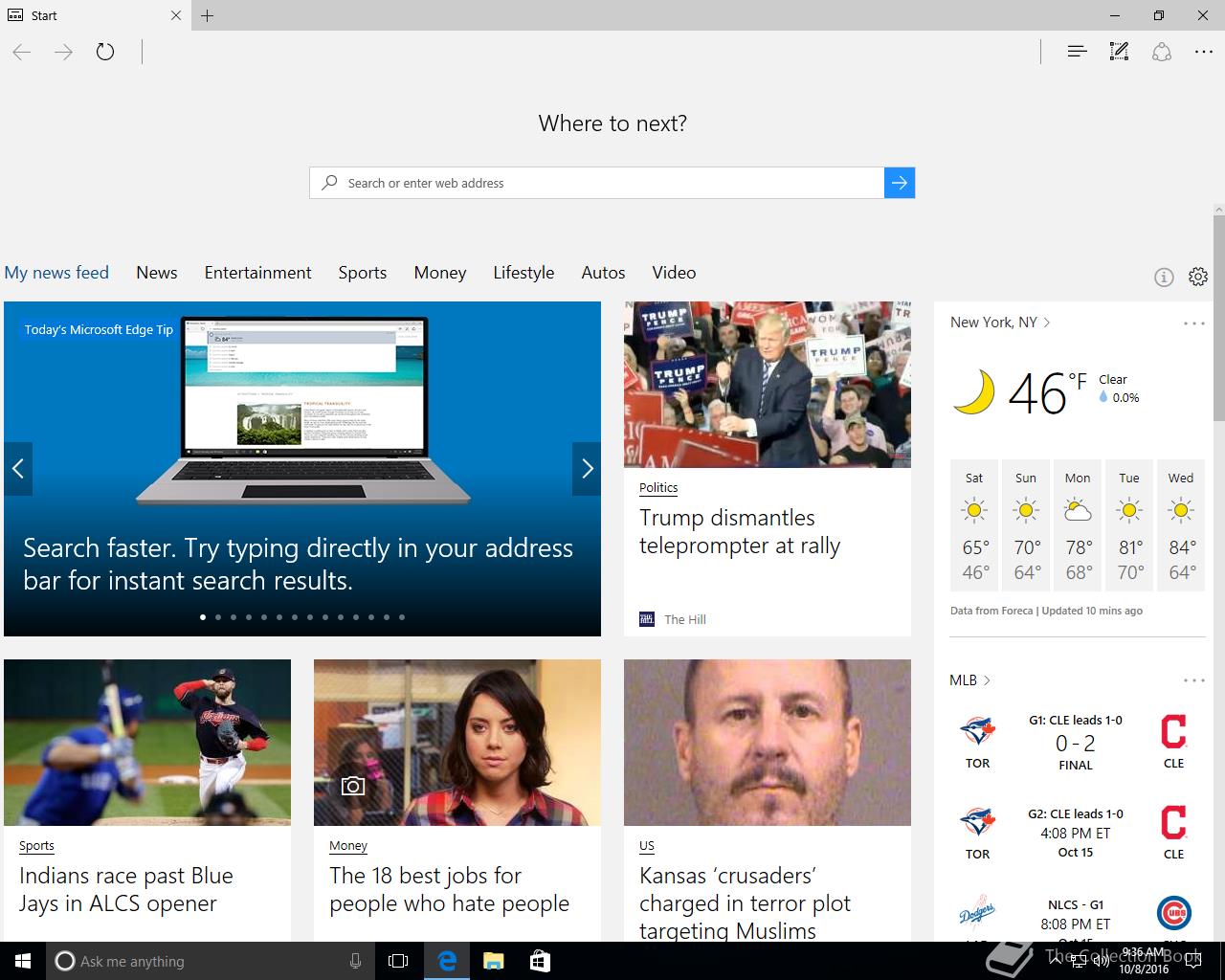Switch to the Video tab

(674, 273)
